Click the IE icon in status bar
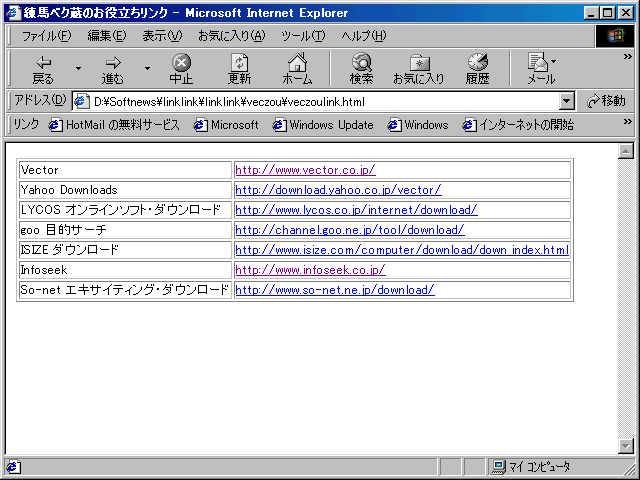The image size is (640, 480). [13, 467]
